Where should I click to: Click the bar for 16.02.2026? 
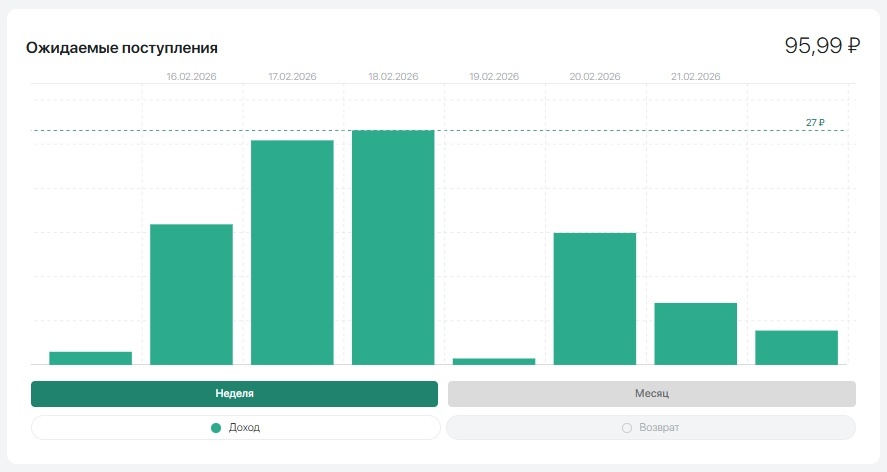pyautogui.click(x=191, y=294)
